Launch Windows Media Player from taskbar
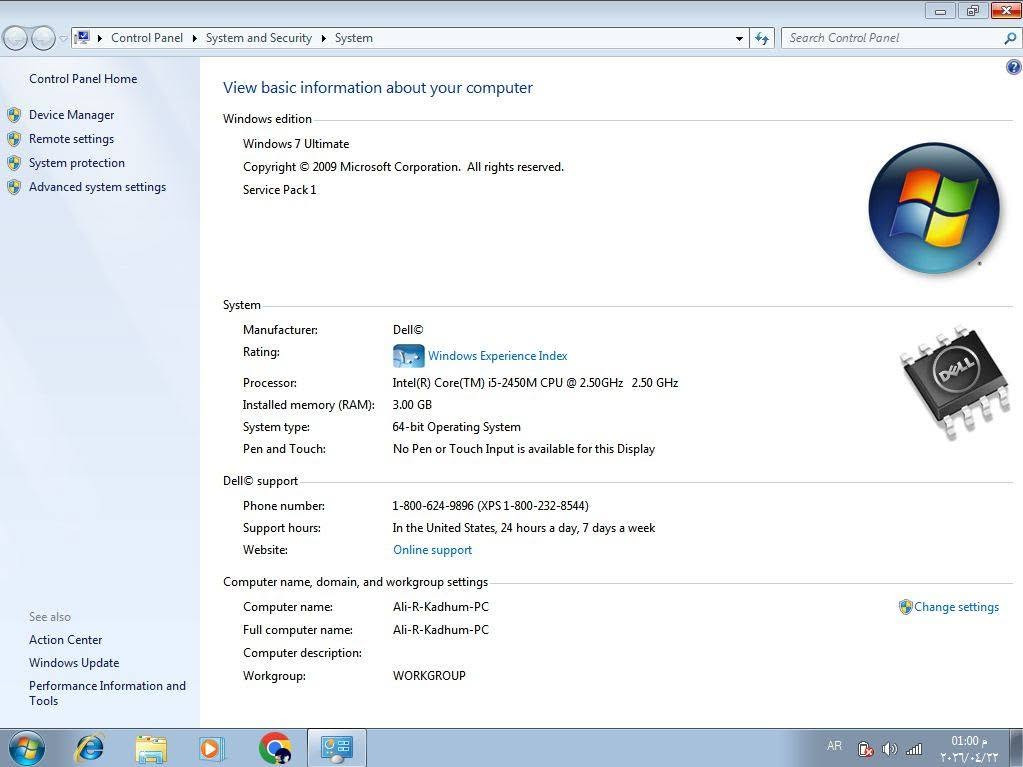 coord(210,749)
